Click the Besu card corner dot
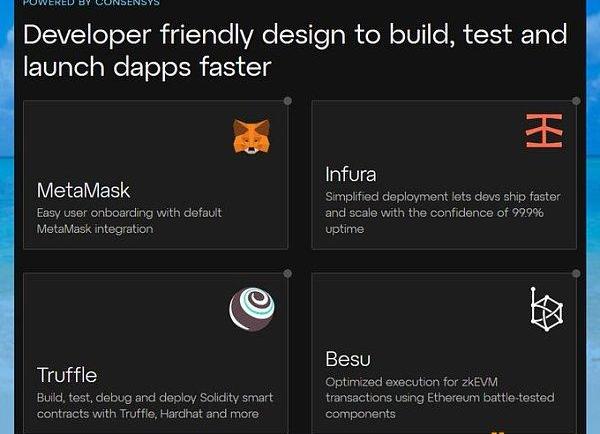 tap(576, 273)
